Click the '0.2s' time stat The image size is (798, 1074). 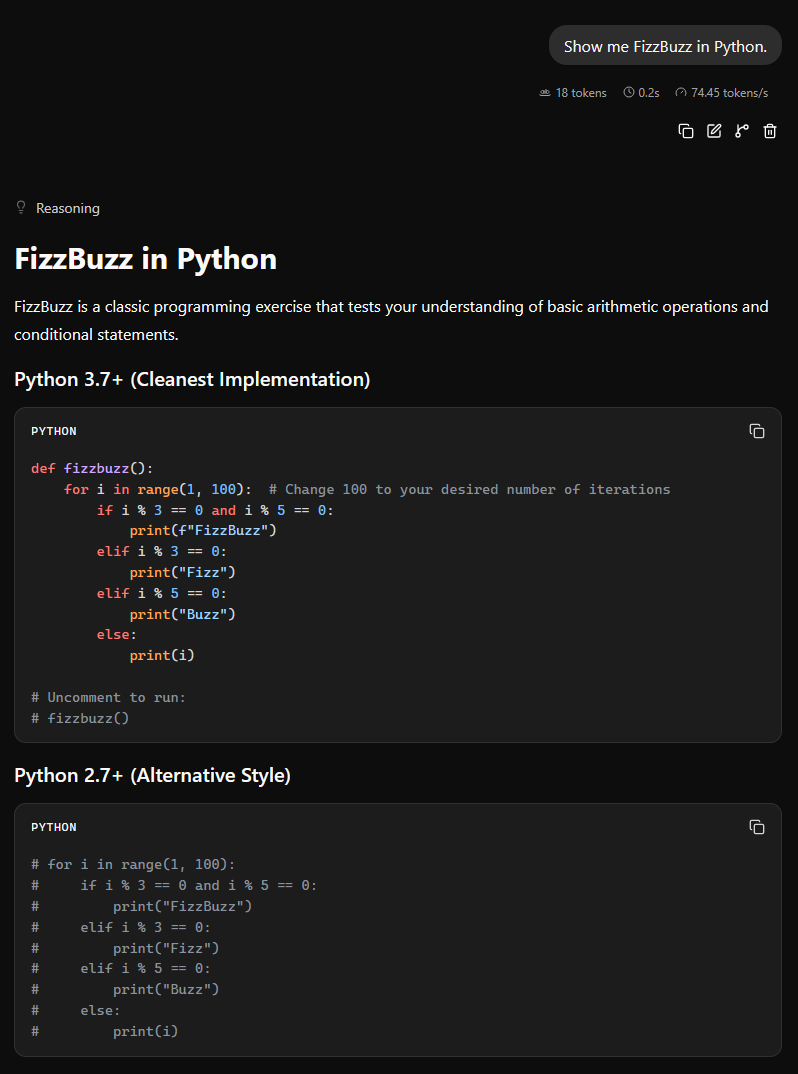tap(642, 92)
